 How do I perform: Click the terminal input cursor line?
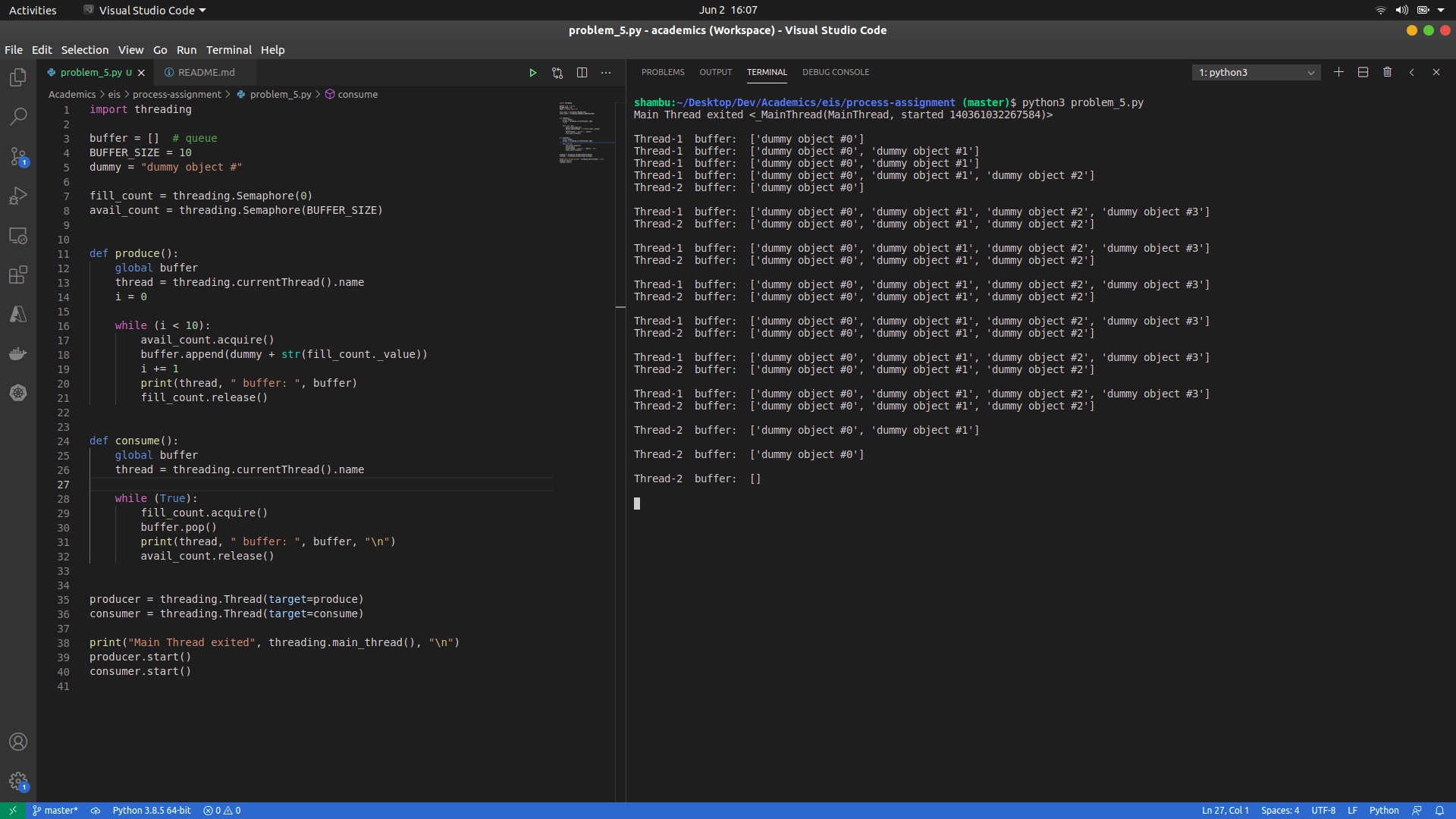click(x=637, y=504)
